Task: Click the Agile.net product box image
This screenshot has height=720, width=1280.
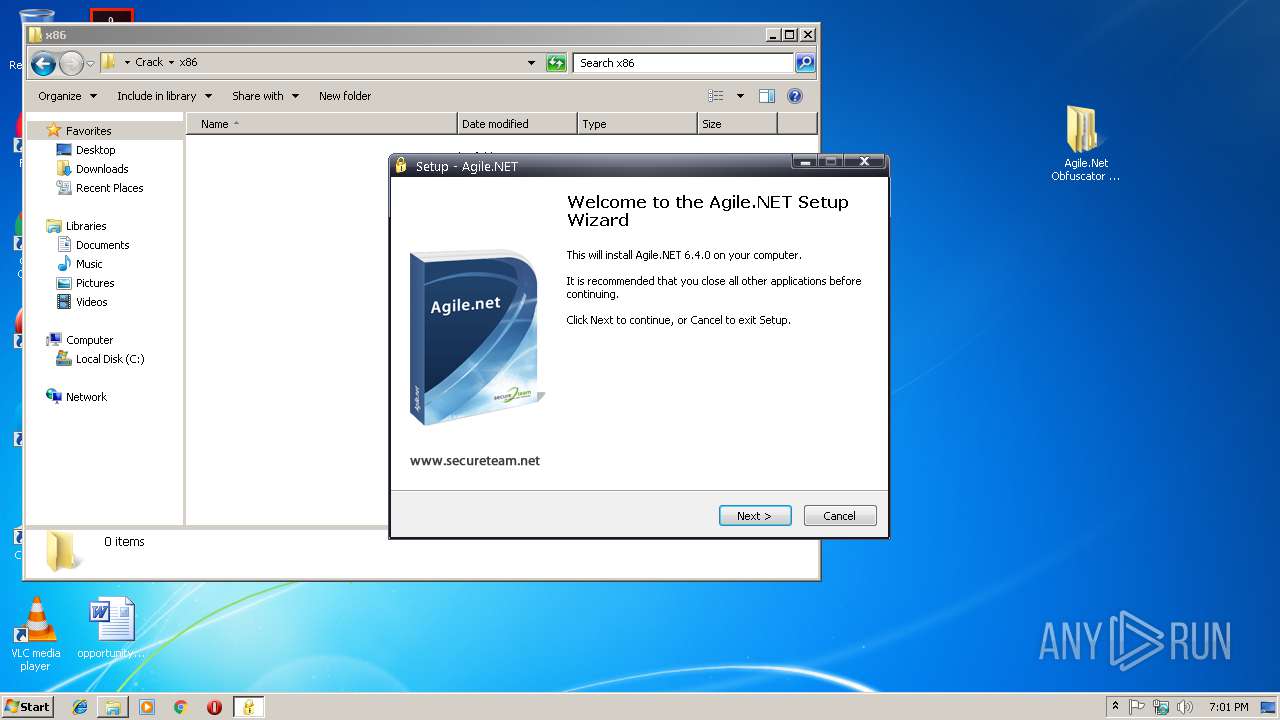Action: (477, 338)
